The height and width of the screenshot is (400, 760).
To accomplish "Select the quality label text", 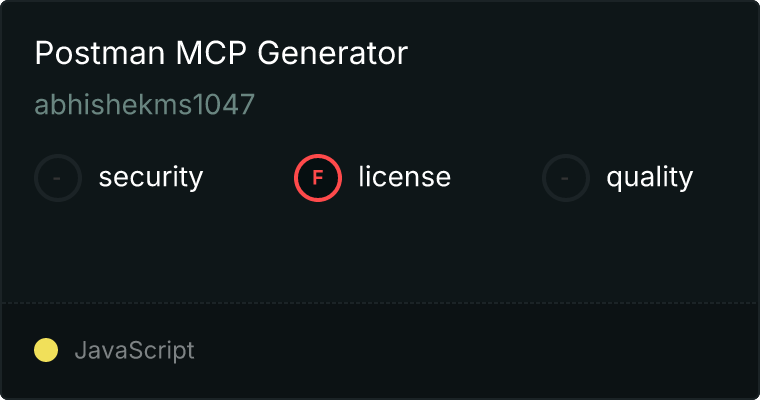I will (649, 178).
